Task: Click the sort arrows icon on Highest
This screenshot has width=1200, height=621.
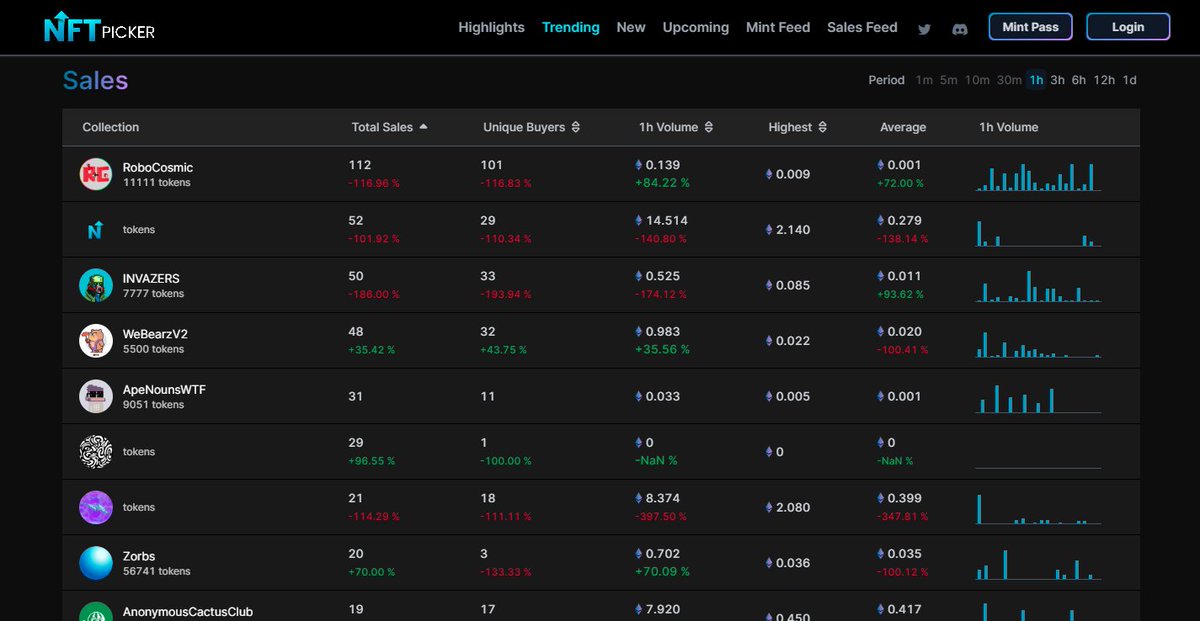Action: click(823, 127)
